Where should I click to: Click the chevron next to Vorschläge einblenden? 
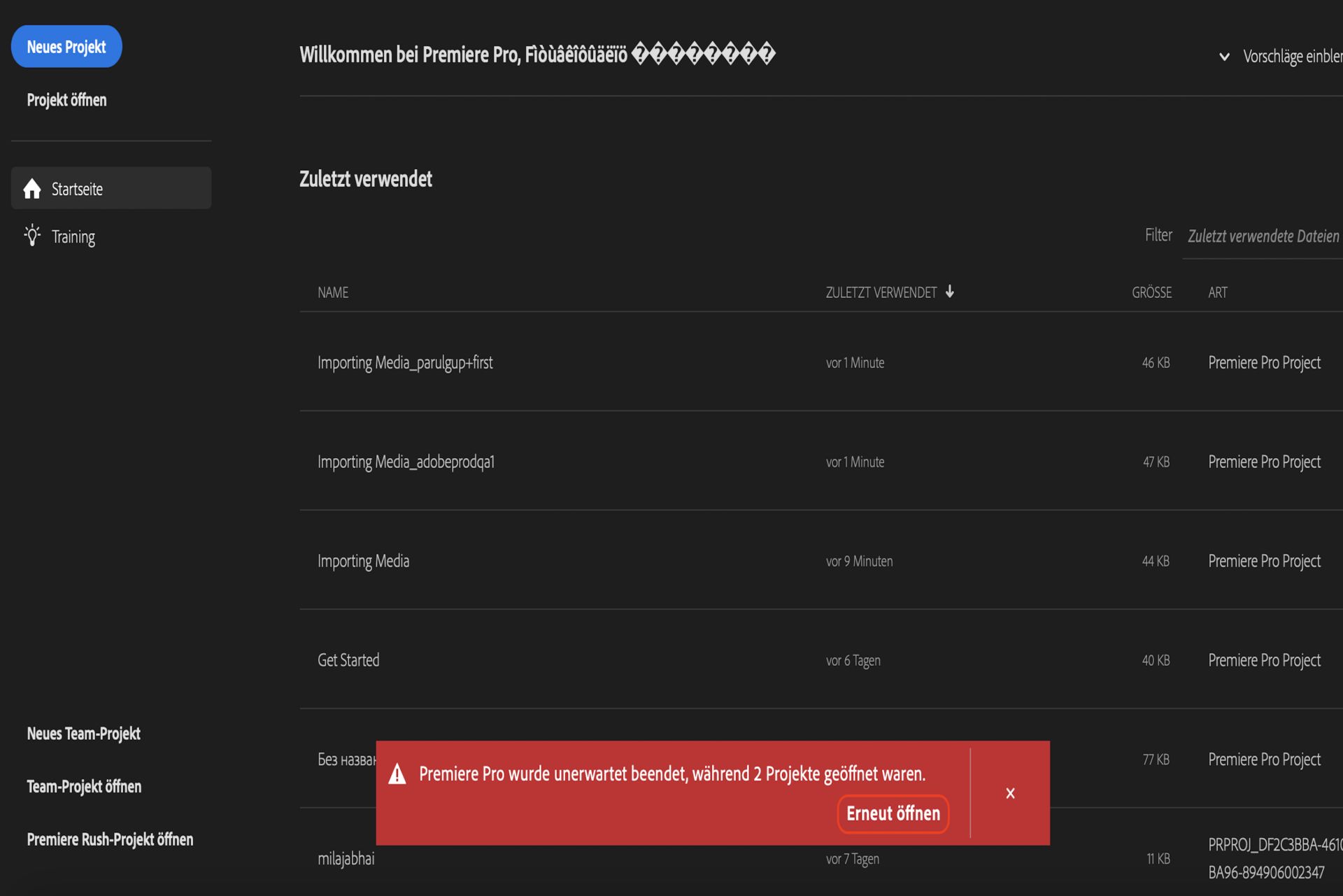(1225, 55)
